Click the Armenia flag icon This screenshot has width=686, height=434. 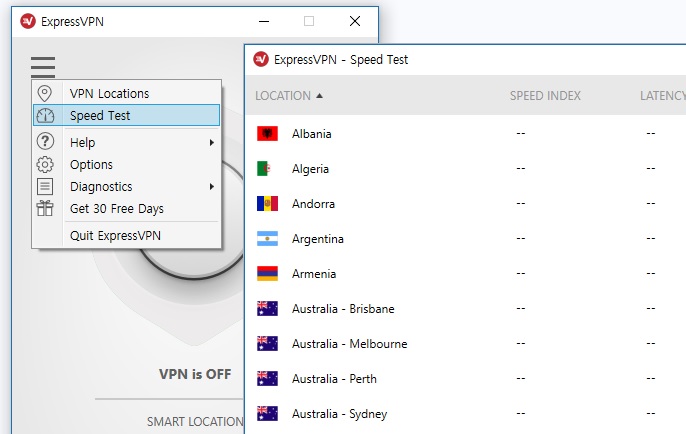267,273
